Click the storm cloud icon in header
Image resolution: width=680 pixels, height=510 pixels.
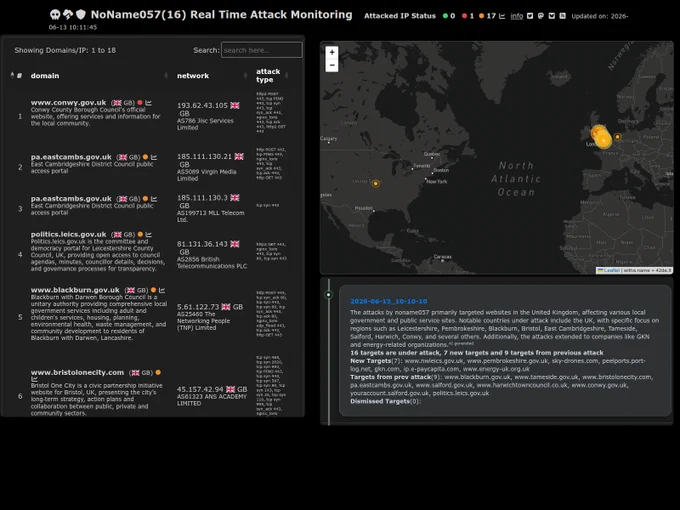point(68,14)
